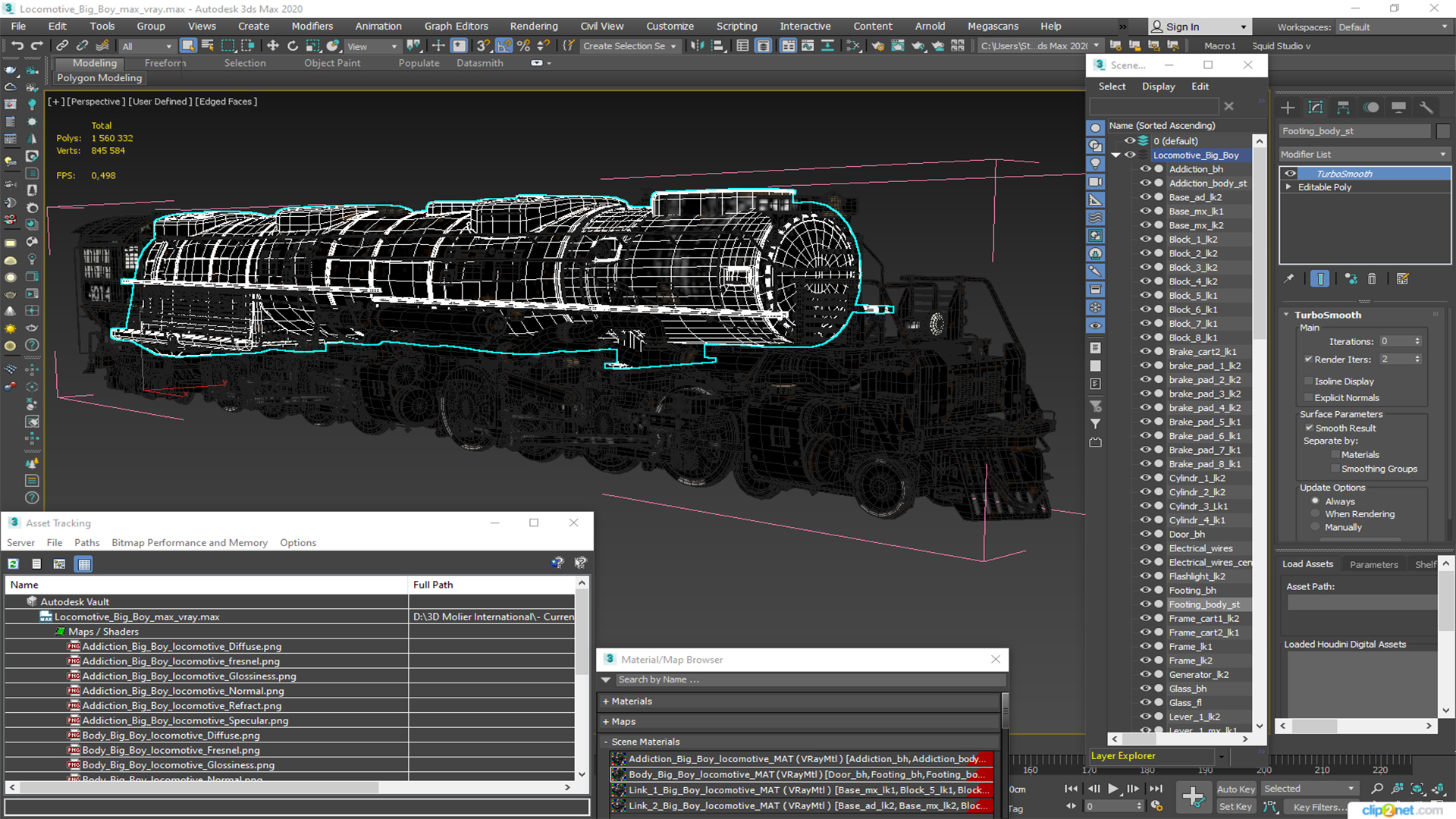The height and width of the screenshot is (819, 1456).
Task: Open Select by Name list icon
Action: (x=208, y=45)
